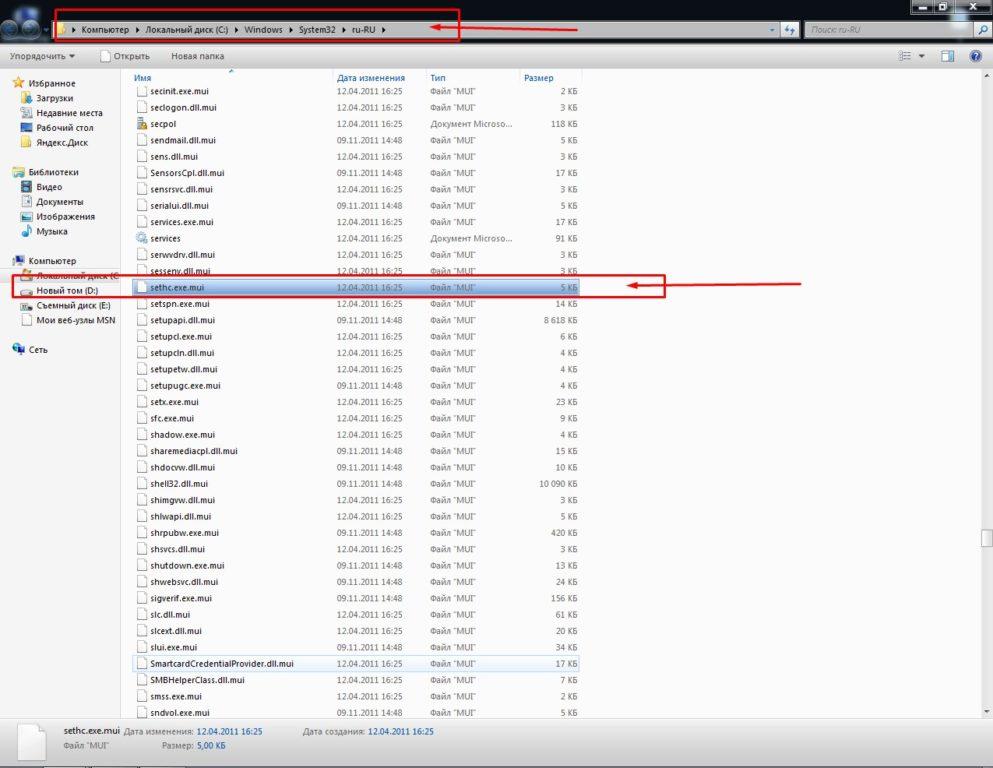Click the file icon of setupapi.dll.mui
The height and width of the screenshot is (768, 993).
(142, 320)
